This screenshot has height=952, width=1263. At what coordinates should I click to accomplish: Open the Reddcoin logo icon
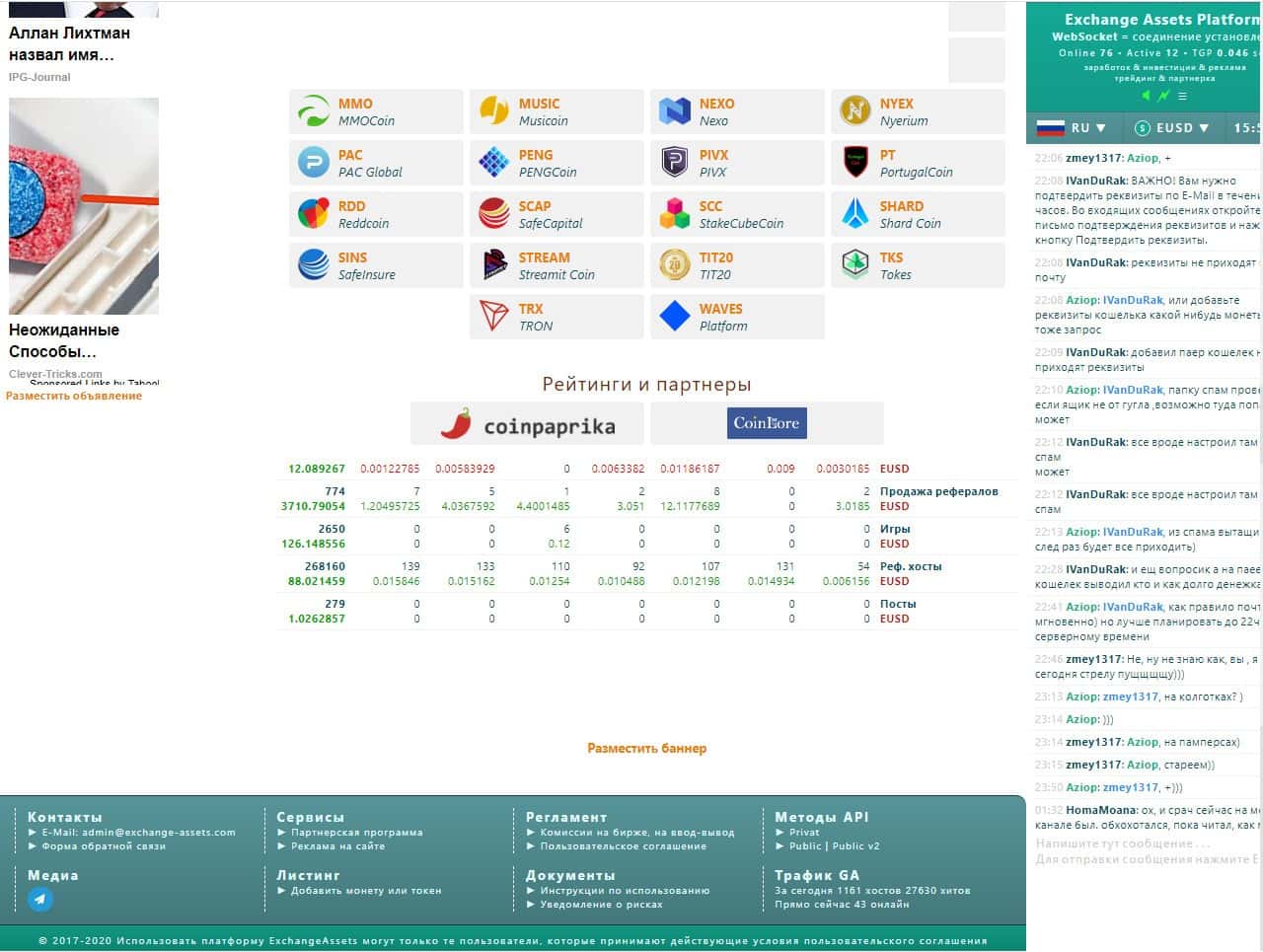coord(314,214)
